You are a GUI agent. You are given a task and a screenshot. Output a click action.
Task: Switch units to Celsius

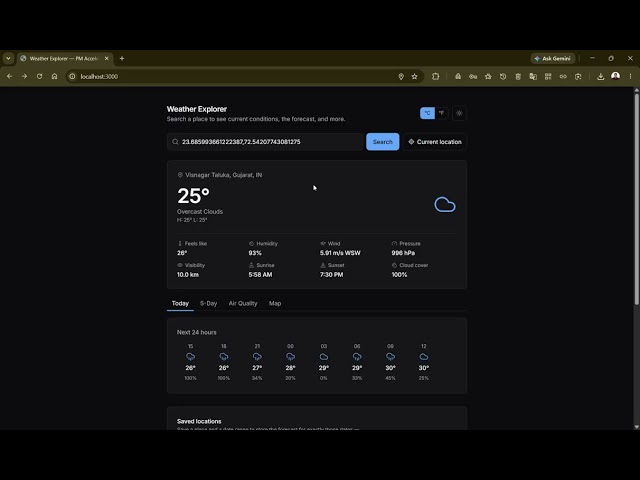(x=427, y=113)
